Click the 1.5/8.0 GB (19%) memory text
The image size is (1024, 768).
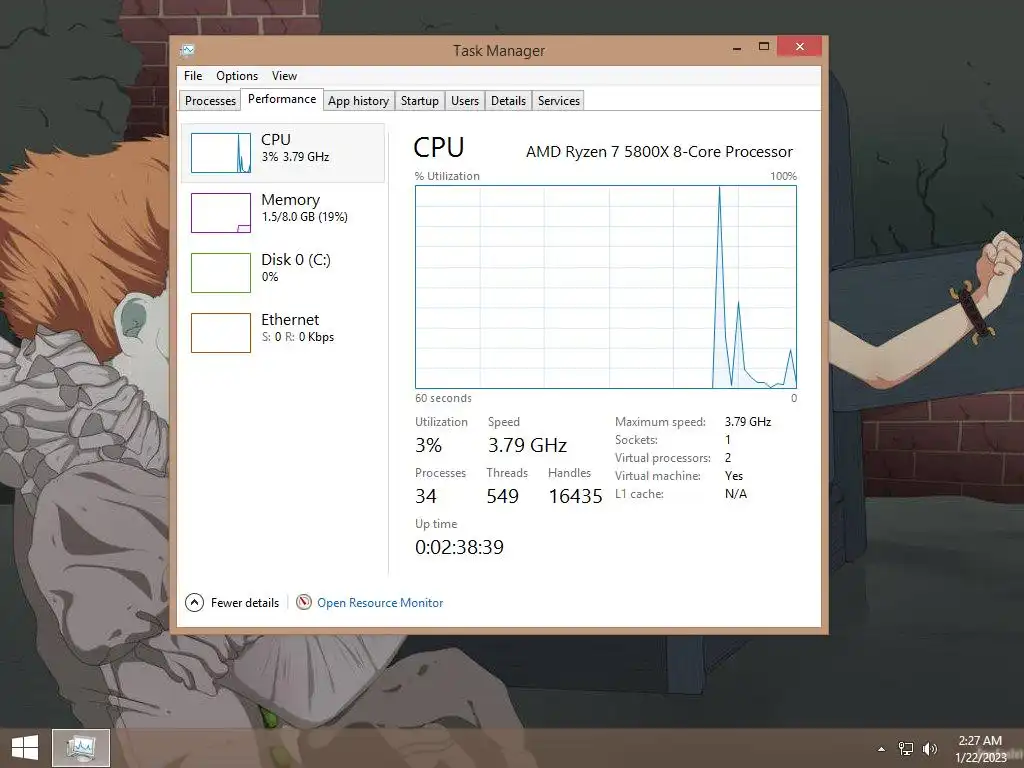tap(304, 217)
